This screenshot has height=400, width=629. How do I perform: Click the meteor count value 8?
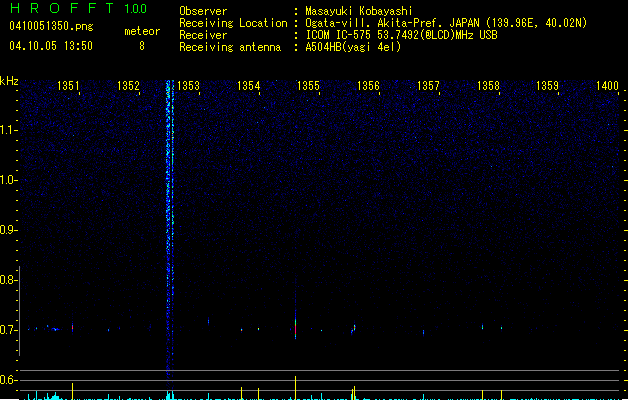[x=142, y=46]
